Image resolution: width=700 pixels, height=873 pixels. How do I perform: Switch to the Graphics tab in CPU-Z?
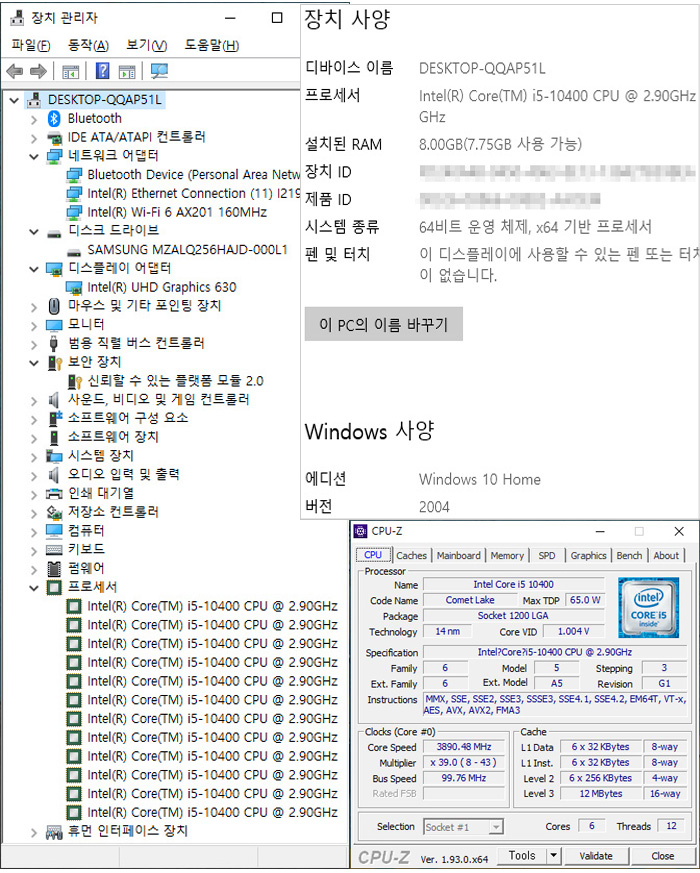click(x=588, y=556)
